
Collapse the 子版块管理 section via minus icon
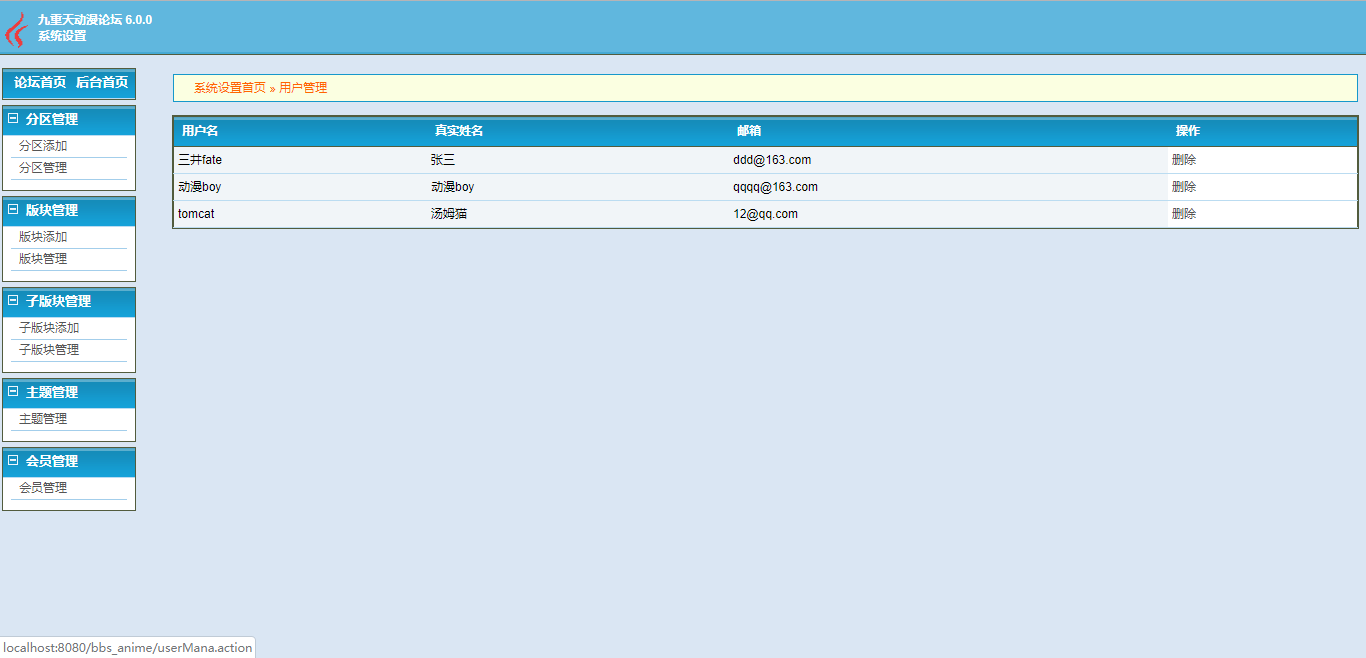coord(13,300)
